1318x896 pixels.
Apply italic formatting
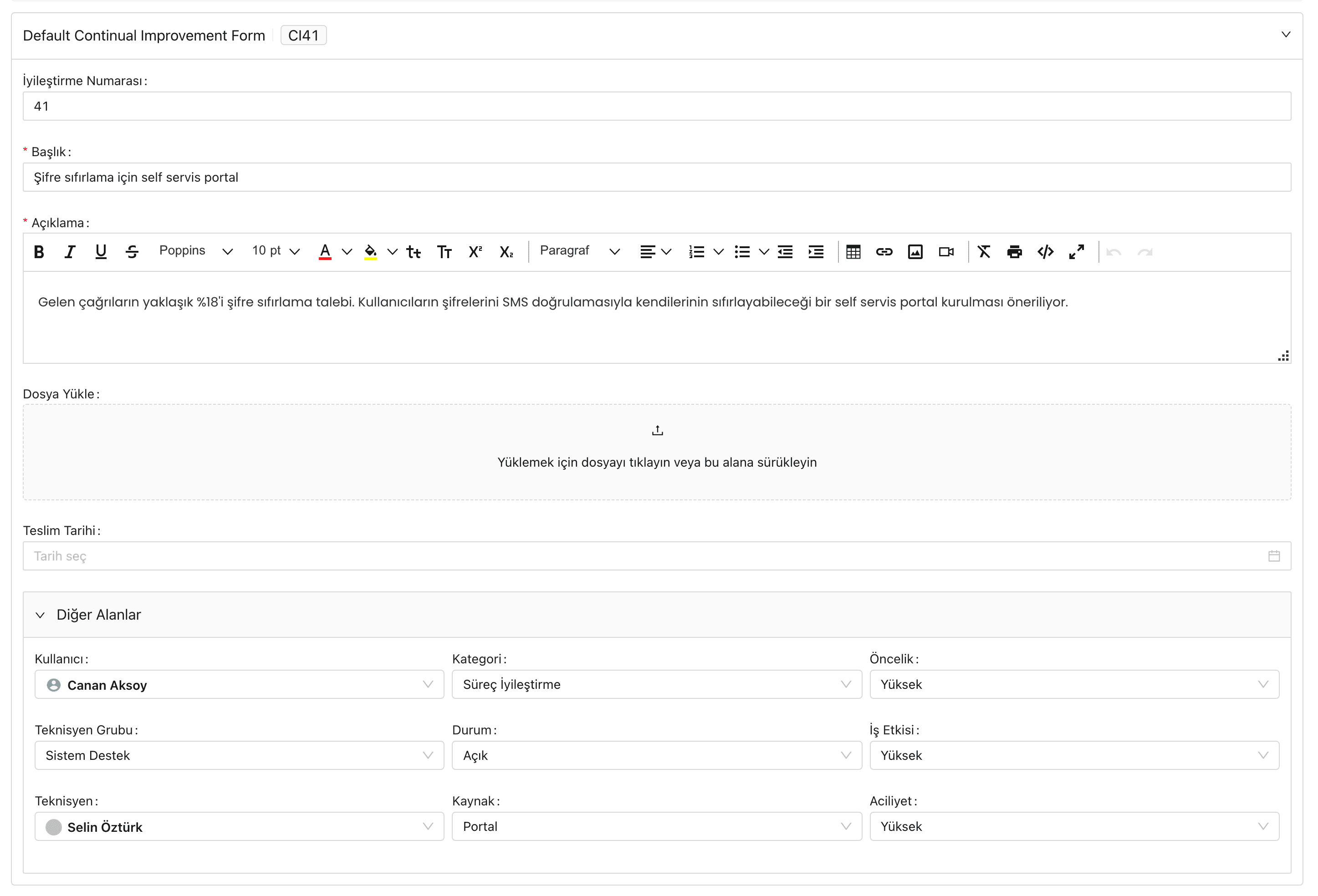[x=70, y=252]
